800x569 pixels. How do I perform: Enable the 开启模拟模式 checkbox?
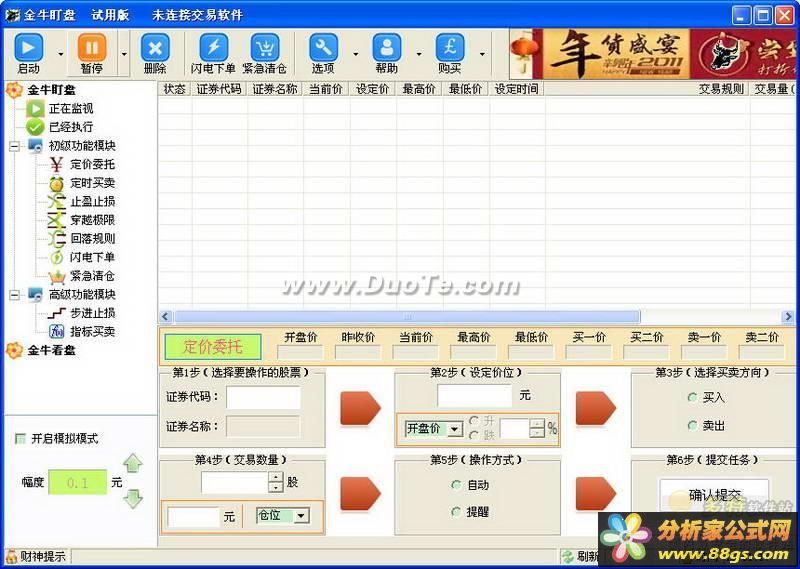[x=21, y=438]
